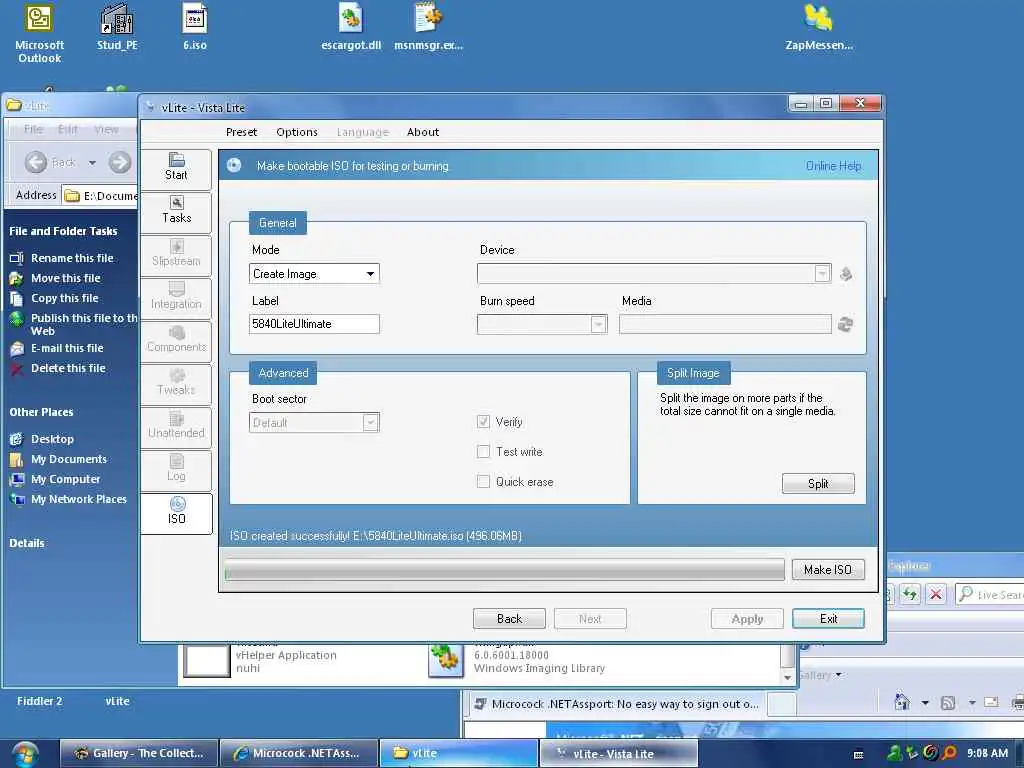The image size is (1024, 768).
Task: Click the taskbar clock showing 9:08 AM
Action: pos(987,753)
